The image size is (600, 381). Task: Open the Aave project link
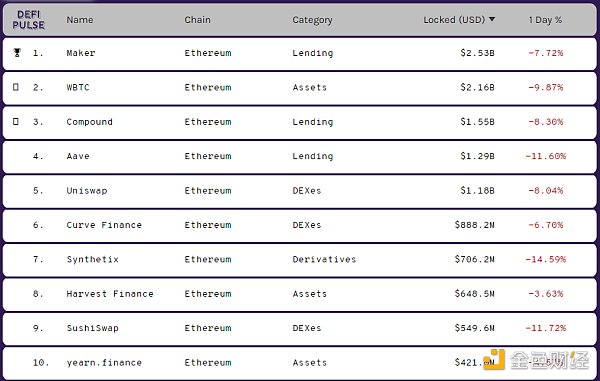click(78, 156)
